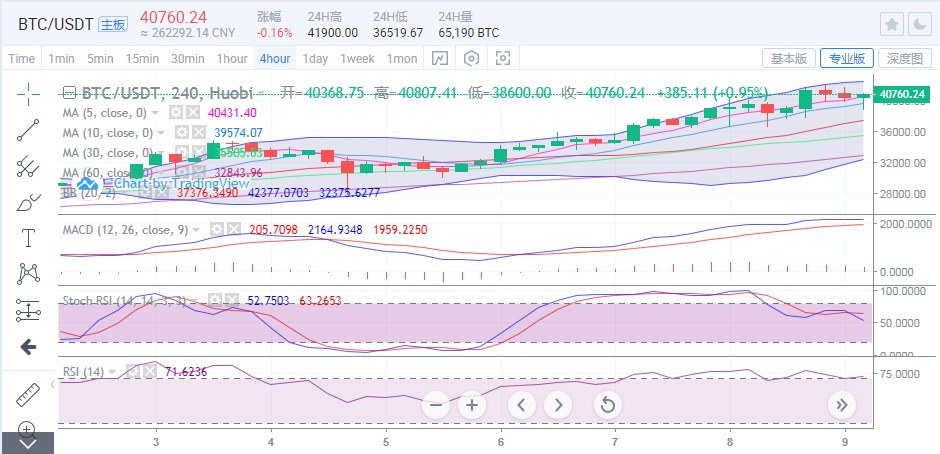
Task: Remove the Stoch RSI indicator
Action: coord(232,300)
